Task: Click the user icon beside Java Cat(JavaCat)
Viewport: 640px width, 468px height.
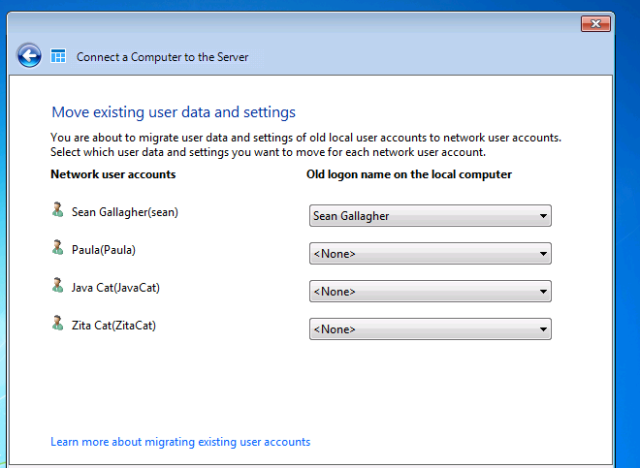Action: (x=58, y=286)
